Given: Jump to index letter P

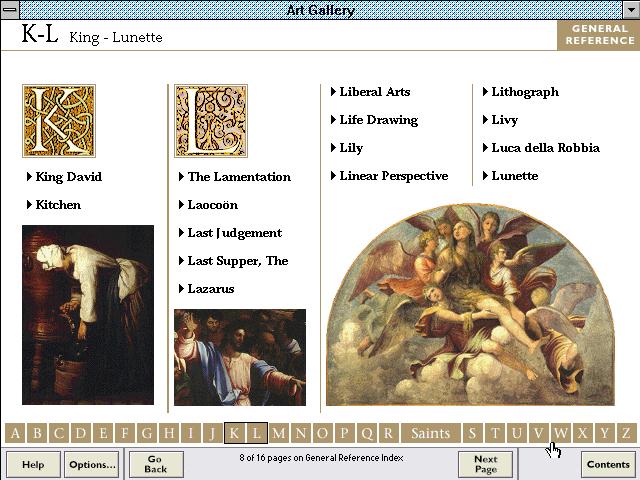Looking at the screenshot, I should click(x=344, y=433).
